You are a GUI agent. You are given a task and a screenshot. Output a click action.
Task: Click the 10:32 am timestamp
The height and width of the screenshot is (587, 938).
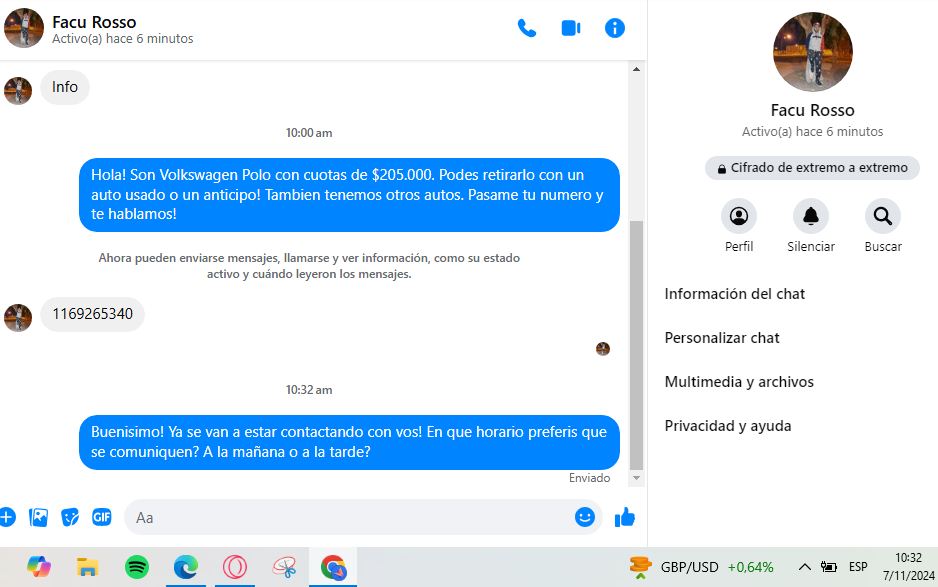309,390
